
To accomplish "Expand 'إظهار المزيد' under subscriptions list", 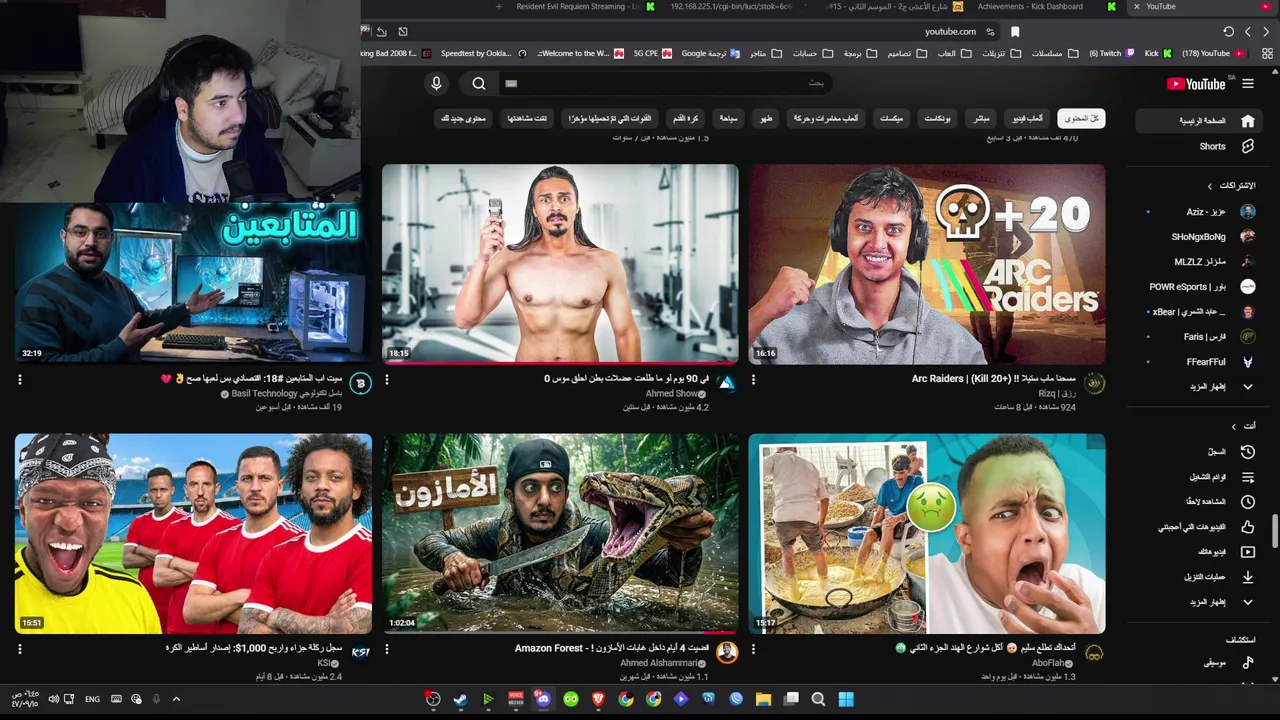I will point(1200,386).
